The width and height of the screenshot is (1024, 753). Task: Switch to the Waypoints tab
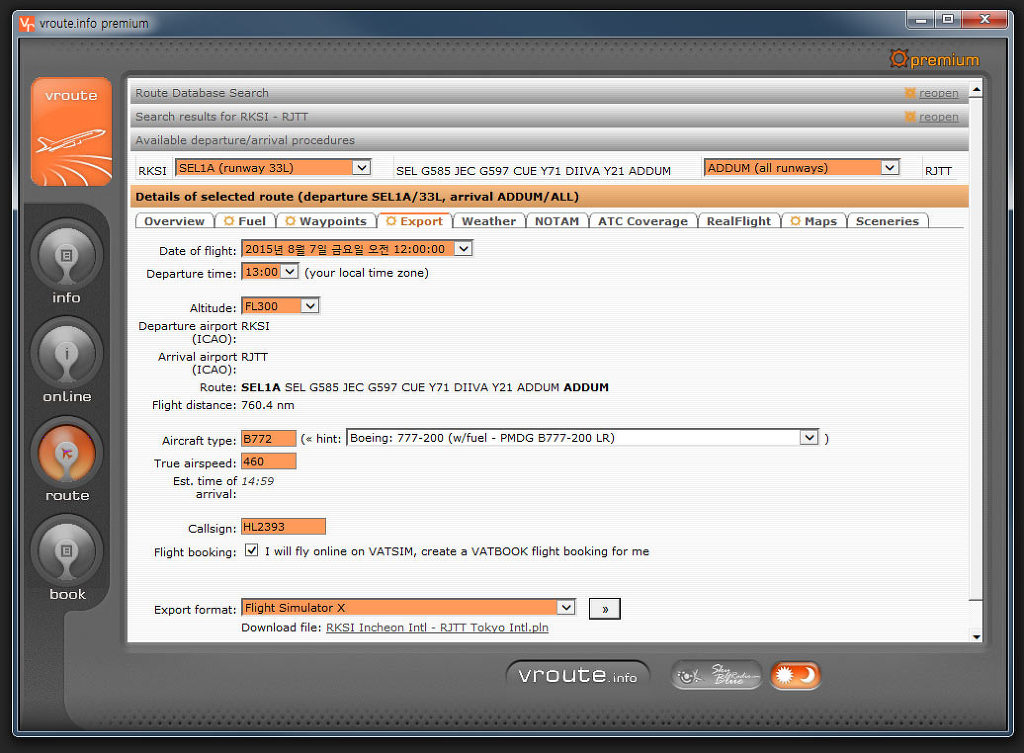327,221
